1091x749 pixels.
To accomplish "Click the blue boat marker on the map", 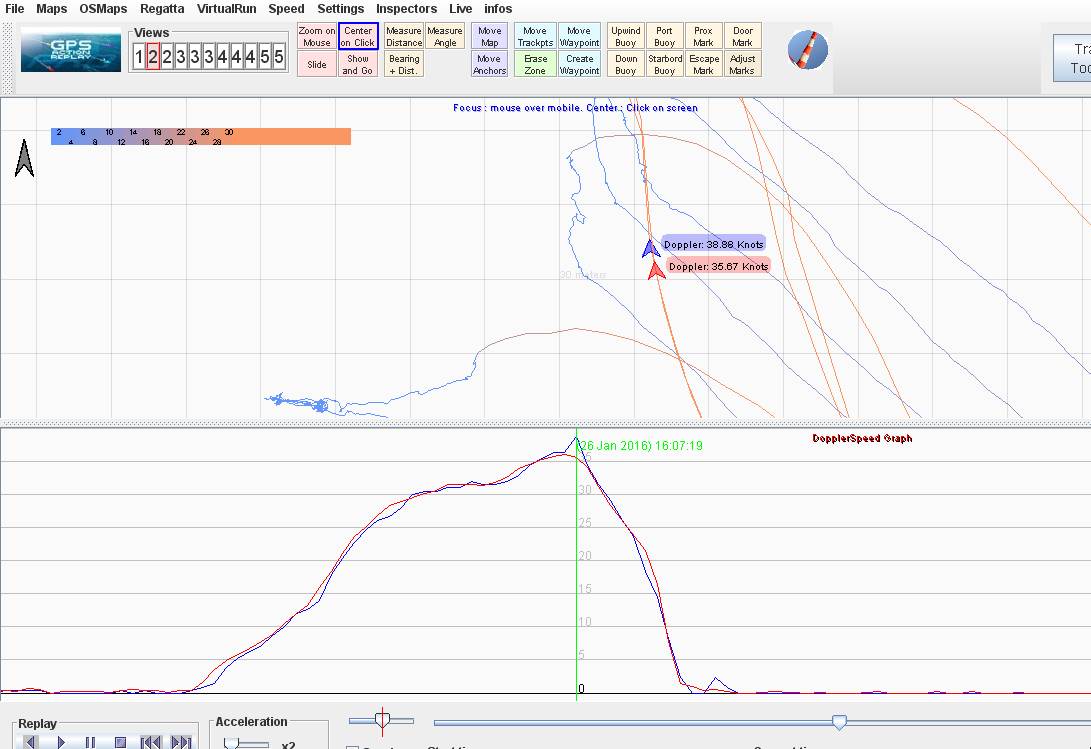I will (650, 248).
